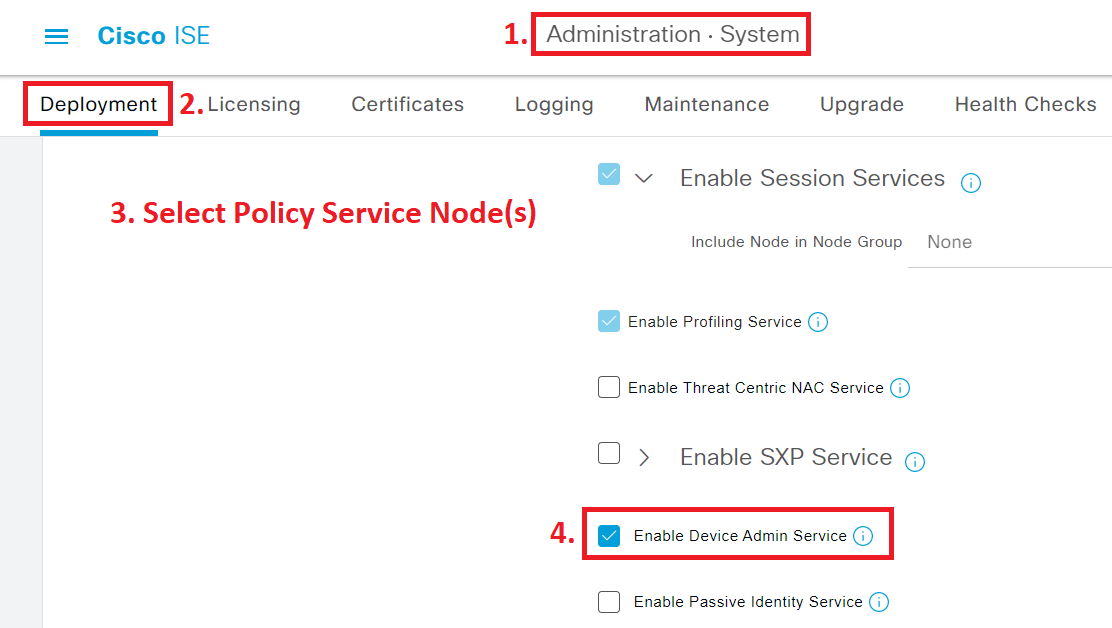Click the Administration System breadcrumb
This screenshot has height=628, width=1112.
pos(671,33)
